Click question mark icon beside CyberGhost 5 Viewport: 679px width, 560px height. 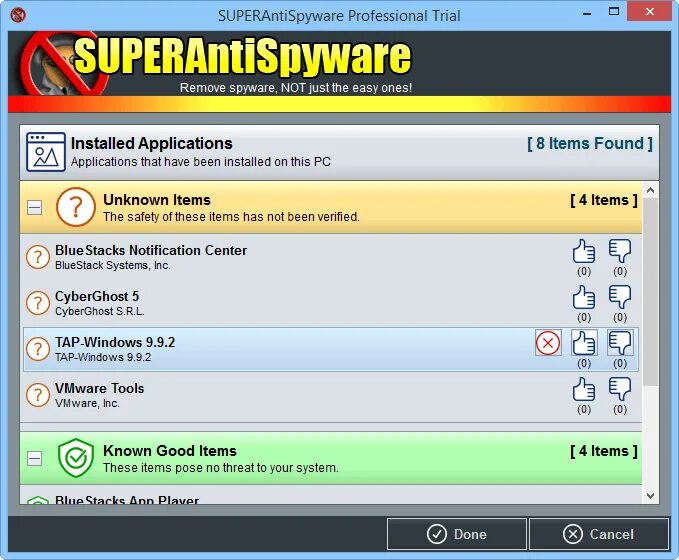[x=38, y=303]
